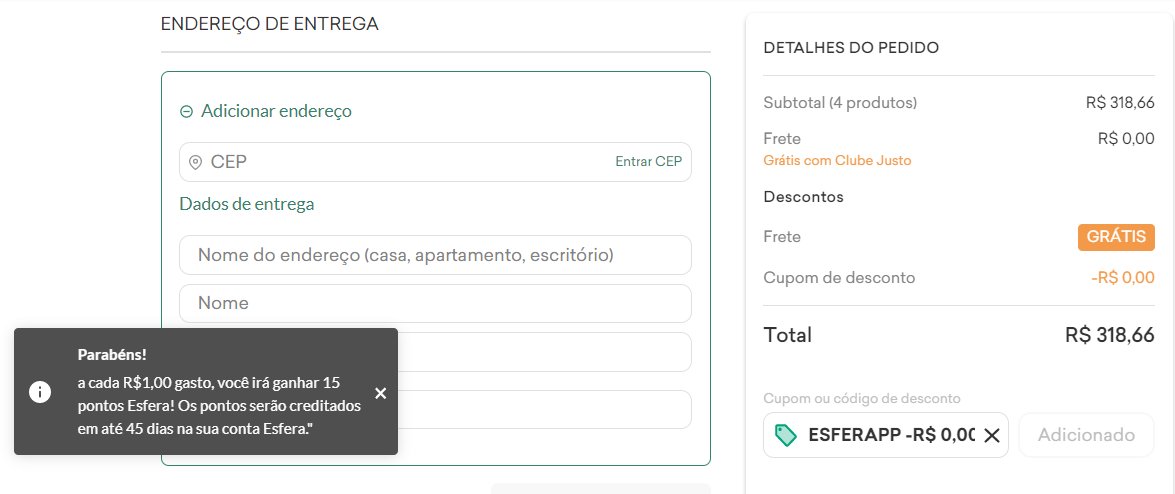Click the Cupom de desconto -R$ 0,00 value

(x=1123, y=278)
